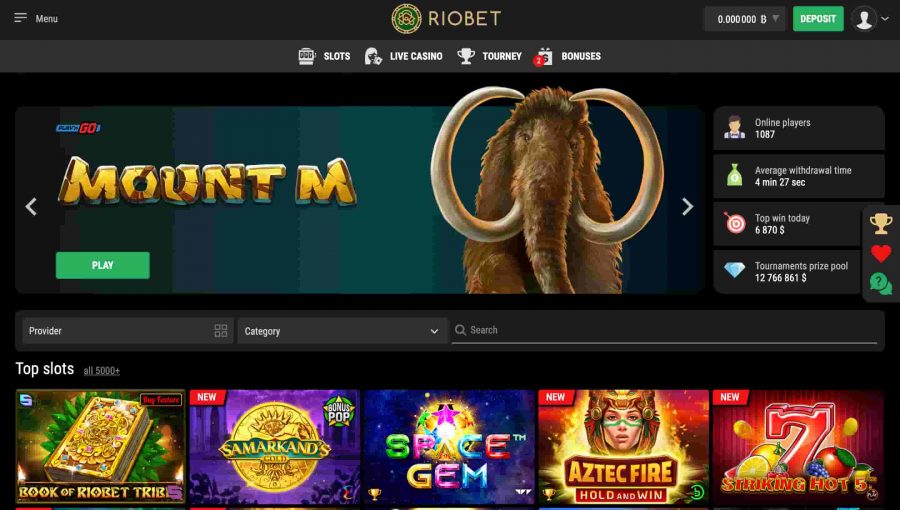Click the Play'n GO provider logo

(79, 128)
